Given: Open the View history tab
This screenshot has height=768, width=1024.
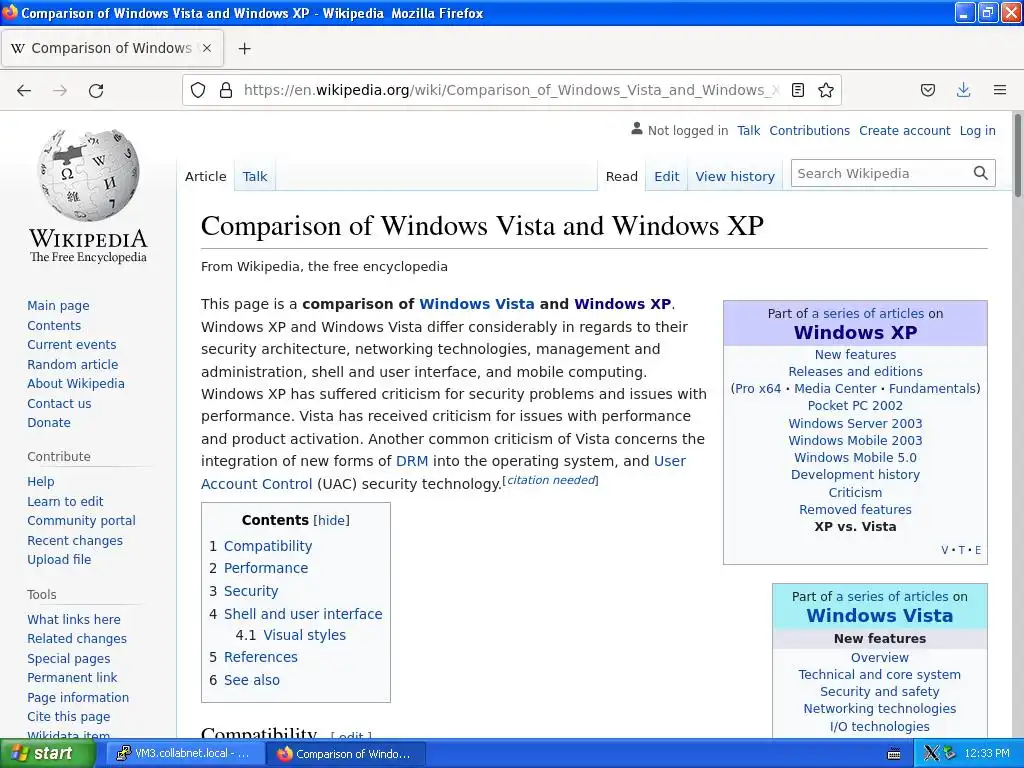Looking at the screenshot, I should pos(735,176).
